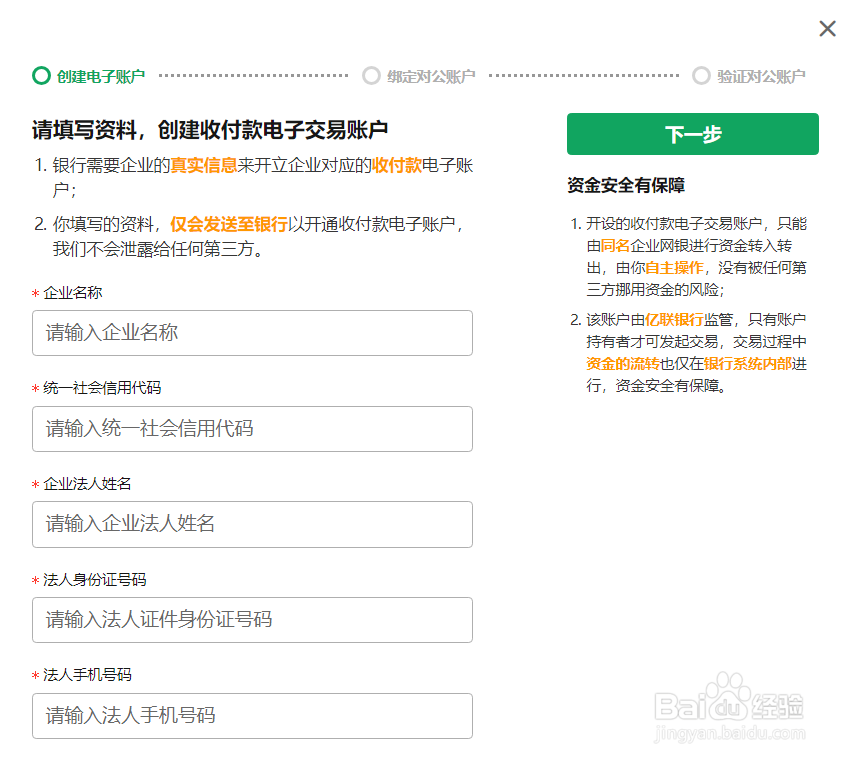Viewport: 853px width, 763px height.
Task: Click the green 下一步 button
Action: click(693, 134)
